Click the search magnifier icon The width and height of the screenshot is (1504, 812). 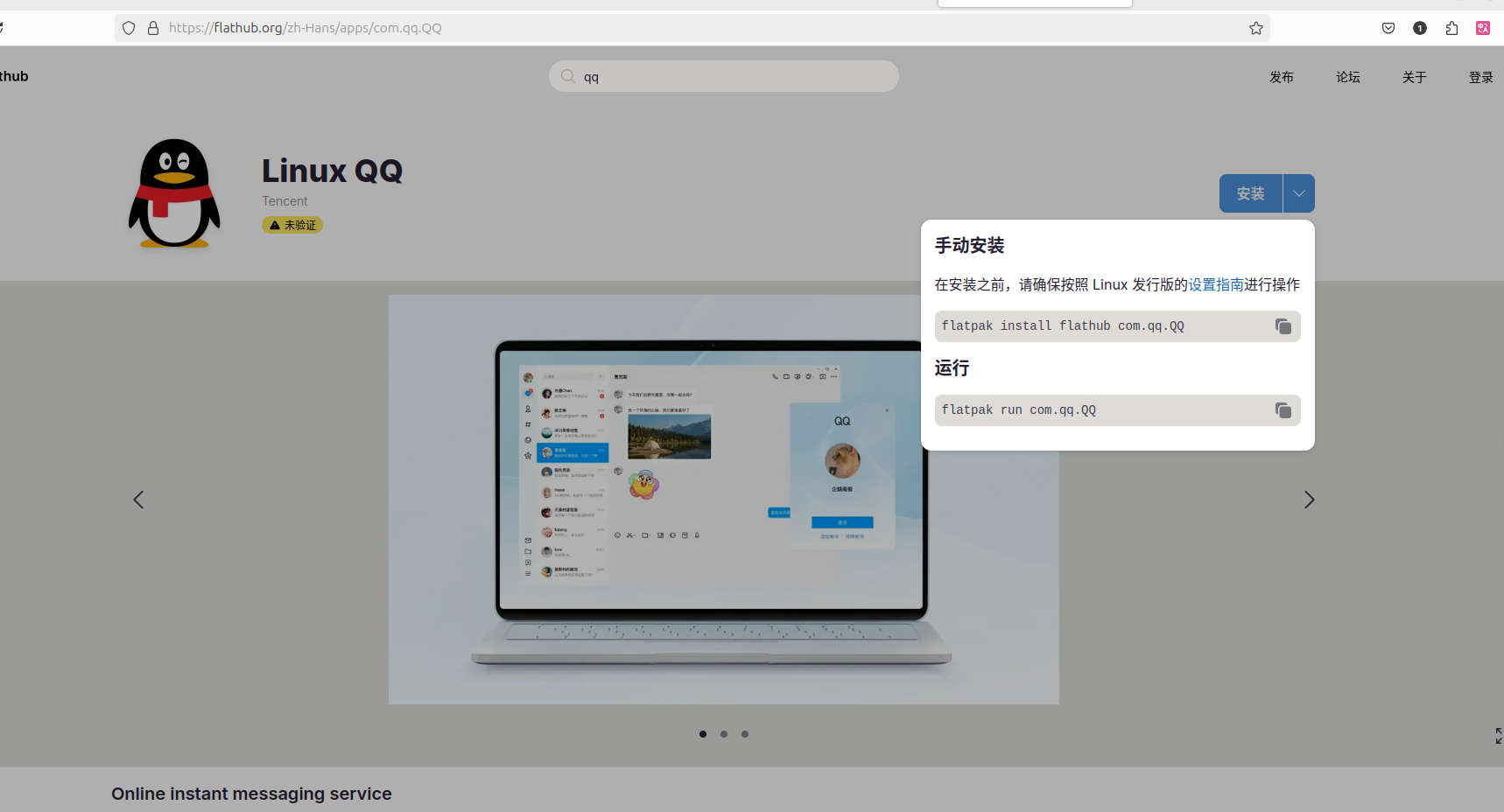tap(568, 76)
